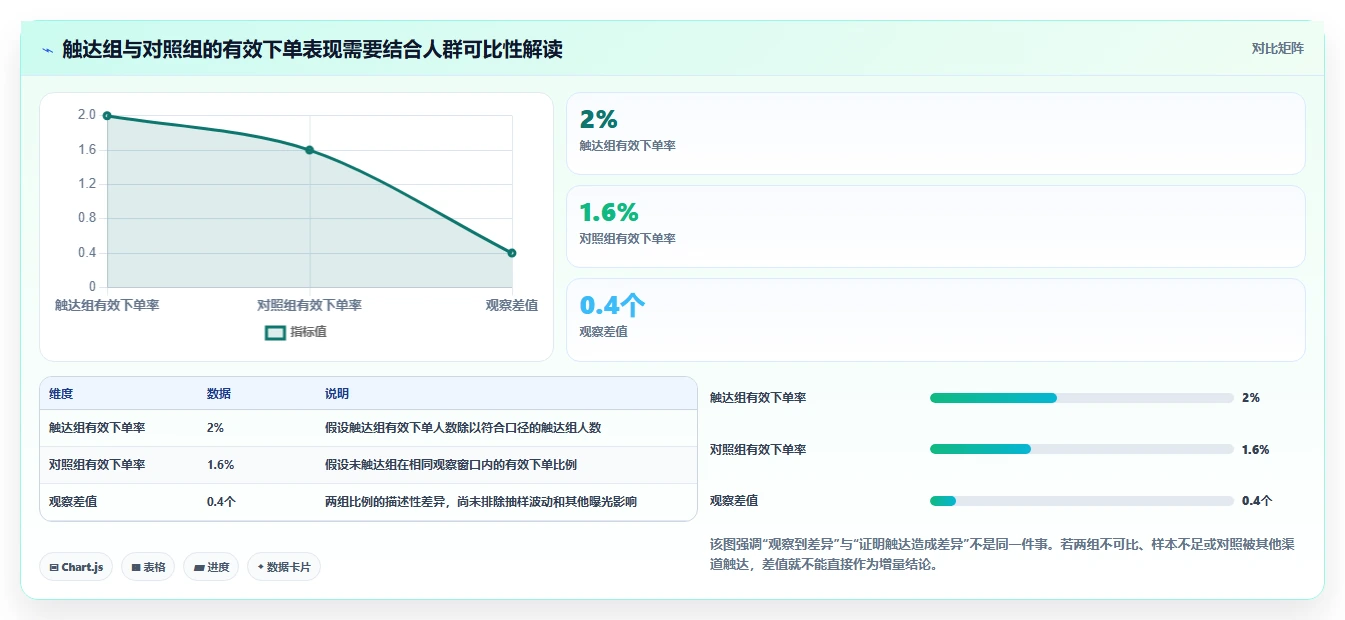Click y-axis tick 0.8
Screen dimensions: 1345x620
[x=87, y=218]
